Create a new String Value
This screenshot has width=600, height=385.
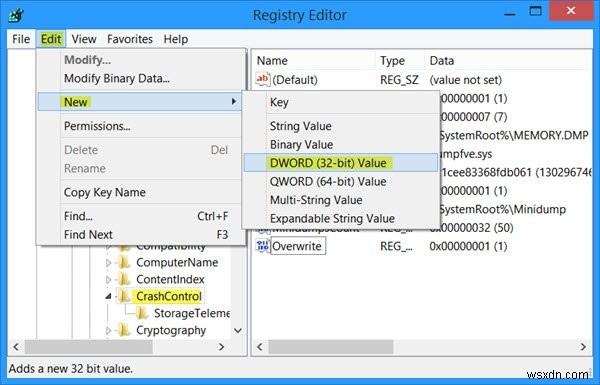pyautogui.click(x=341, y=126)
